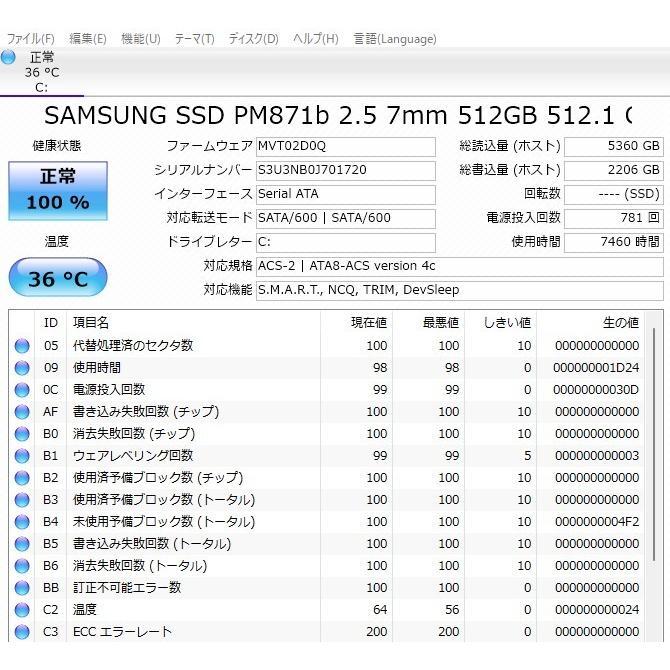Click the status orb for attribute B5
The height and width of the screenshot is (670, 670).
[x=22, y=544]
